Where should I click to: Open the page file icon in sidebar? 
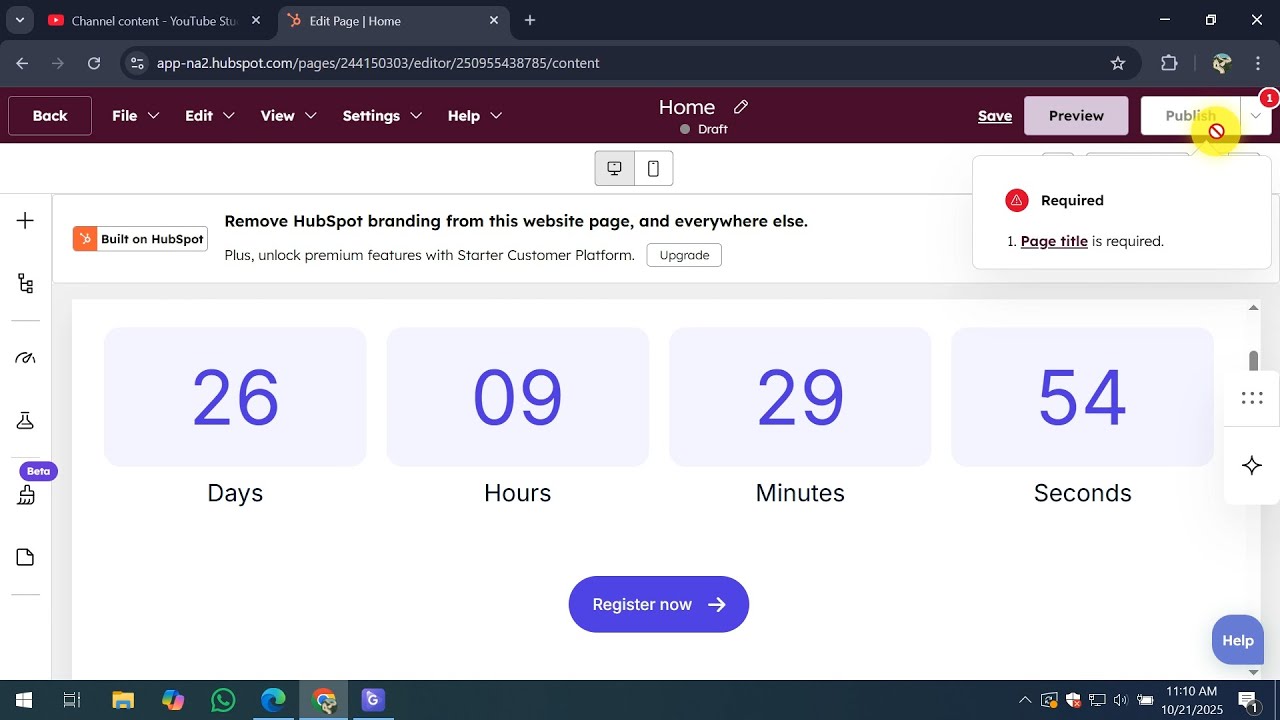coord(26,557)
